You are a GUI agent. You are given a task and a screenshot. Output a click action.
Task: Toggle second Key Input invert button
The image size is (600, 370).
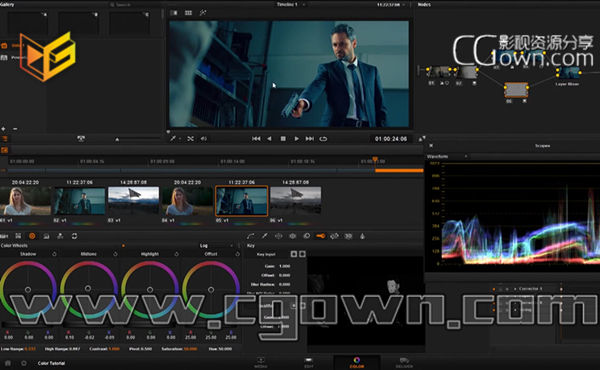point(302,254)
